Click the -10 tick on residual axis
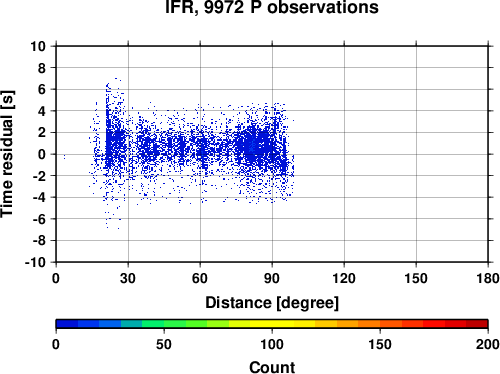Screen dimensions: 500x374 [35, 262]
